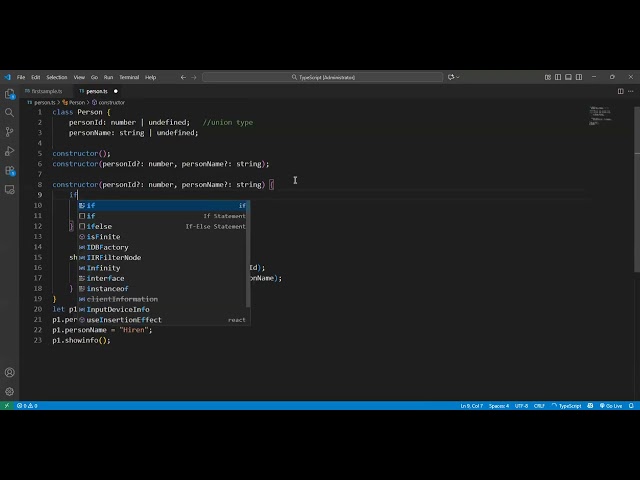Select the 'ifelse' If-Else Statement suggestion
The height and width of the screenshot is (480, 640).
pyautogui.click(x=163, y=226)
